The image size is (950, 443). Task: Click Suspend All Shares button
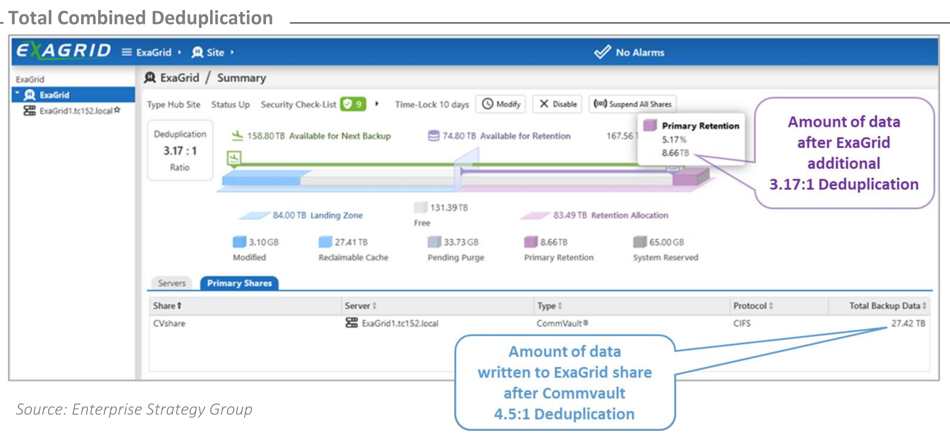click(633, 104)
